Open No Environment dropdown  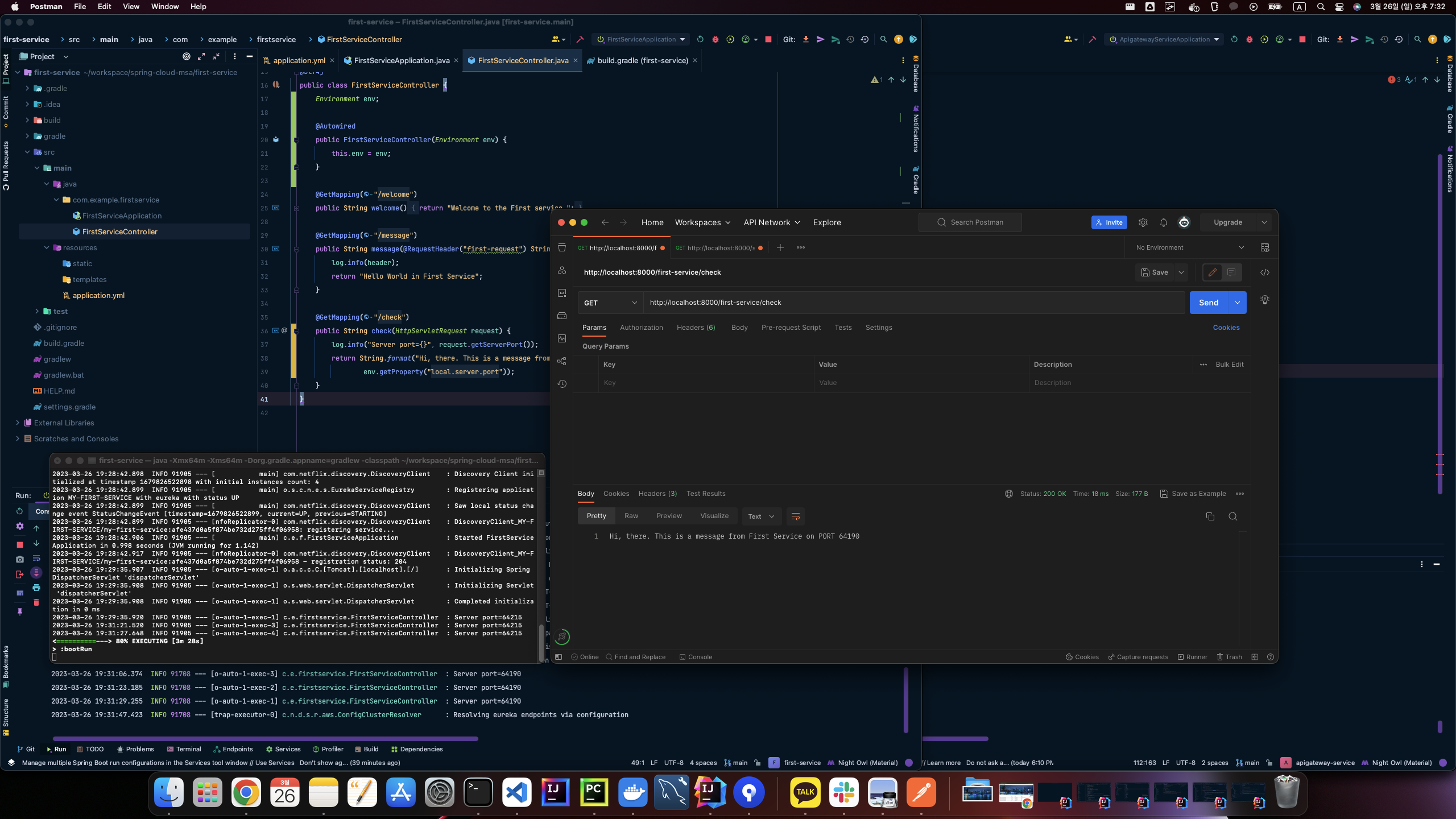[x=1189, y=247]
